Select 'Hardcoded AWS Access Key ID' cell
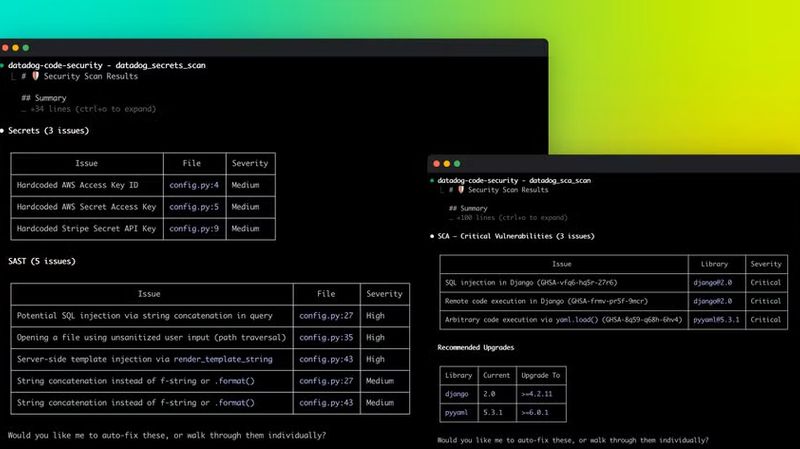This screenshot has height=449, width=800. coord(87,185)
